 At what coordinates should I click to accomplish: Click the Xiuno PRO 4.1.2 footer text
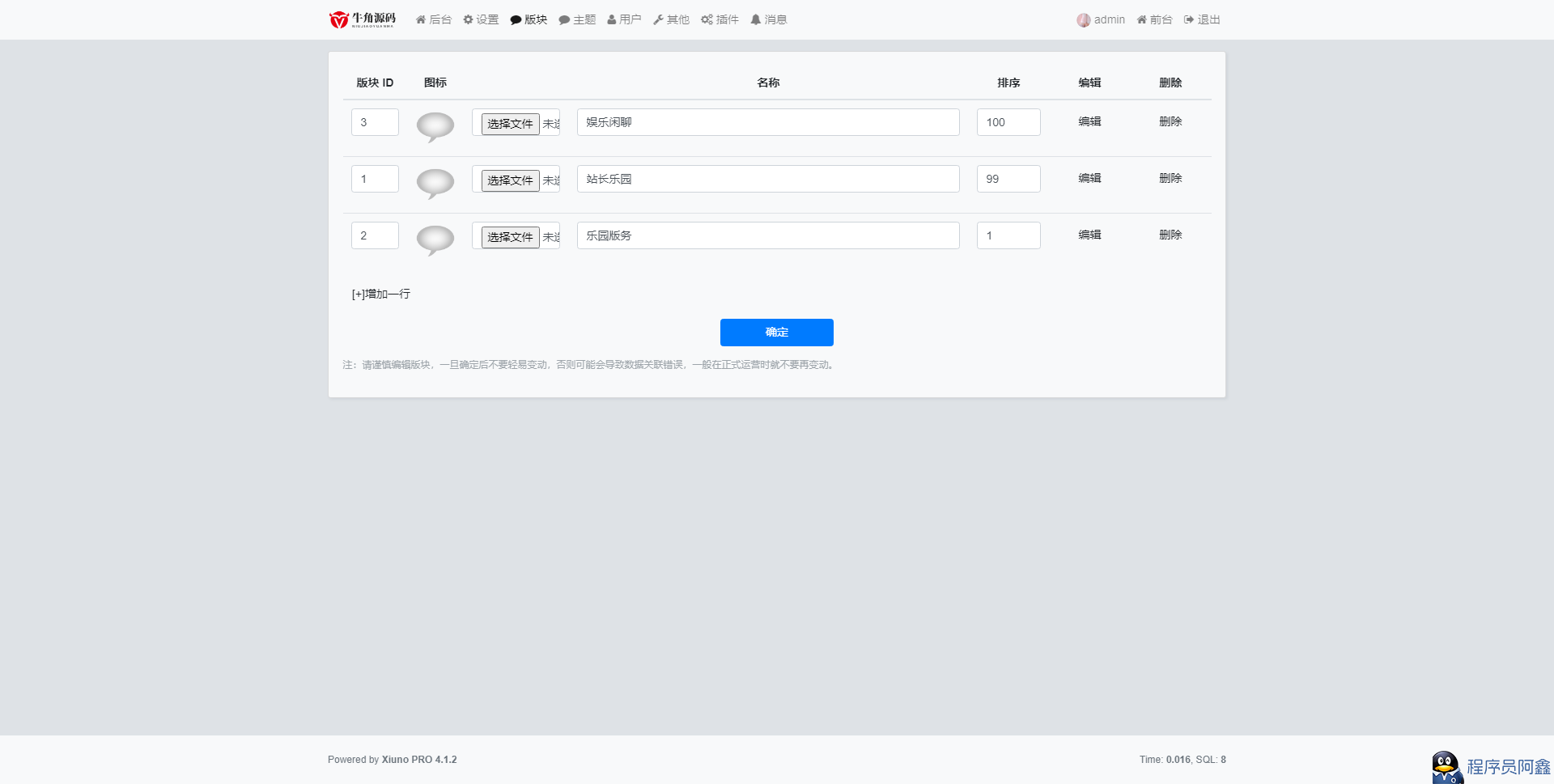click(419, 760)
